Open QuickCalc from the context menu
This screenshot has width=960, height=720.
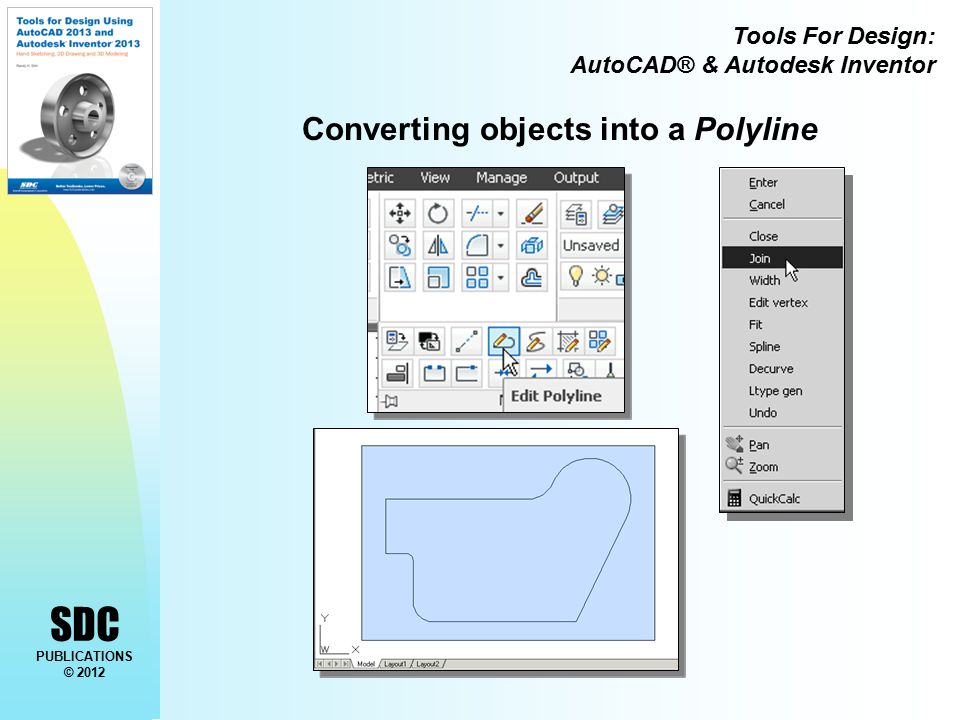782,498
